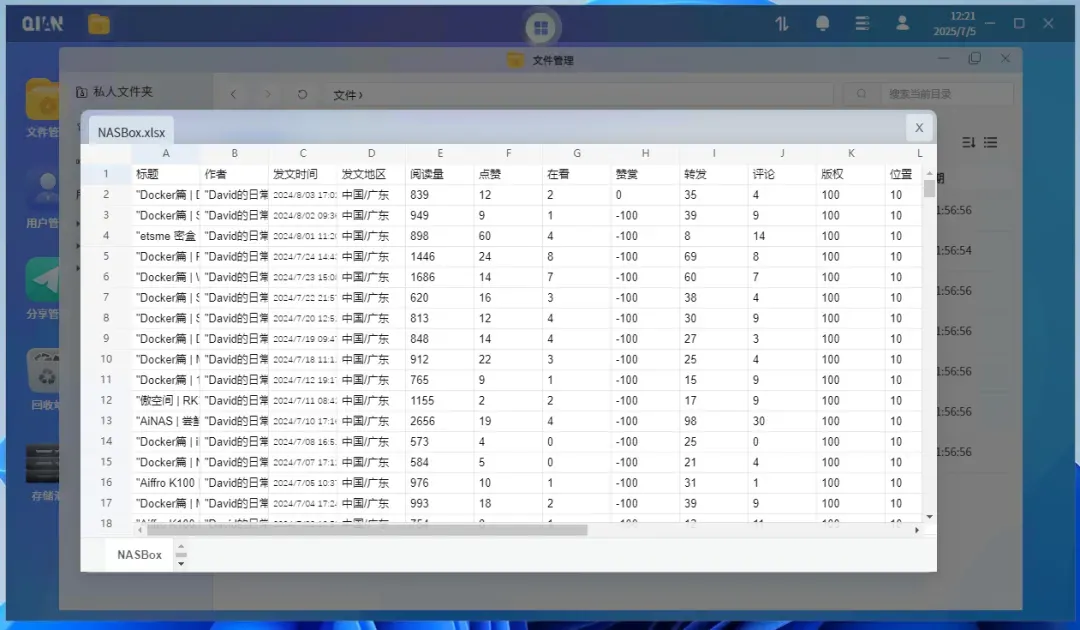
Task: Click the 版权 header cell
Action: 851,174
